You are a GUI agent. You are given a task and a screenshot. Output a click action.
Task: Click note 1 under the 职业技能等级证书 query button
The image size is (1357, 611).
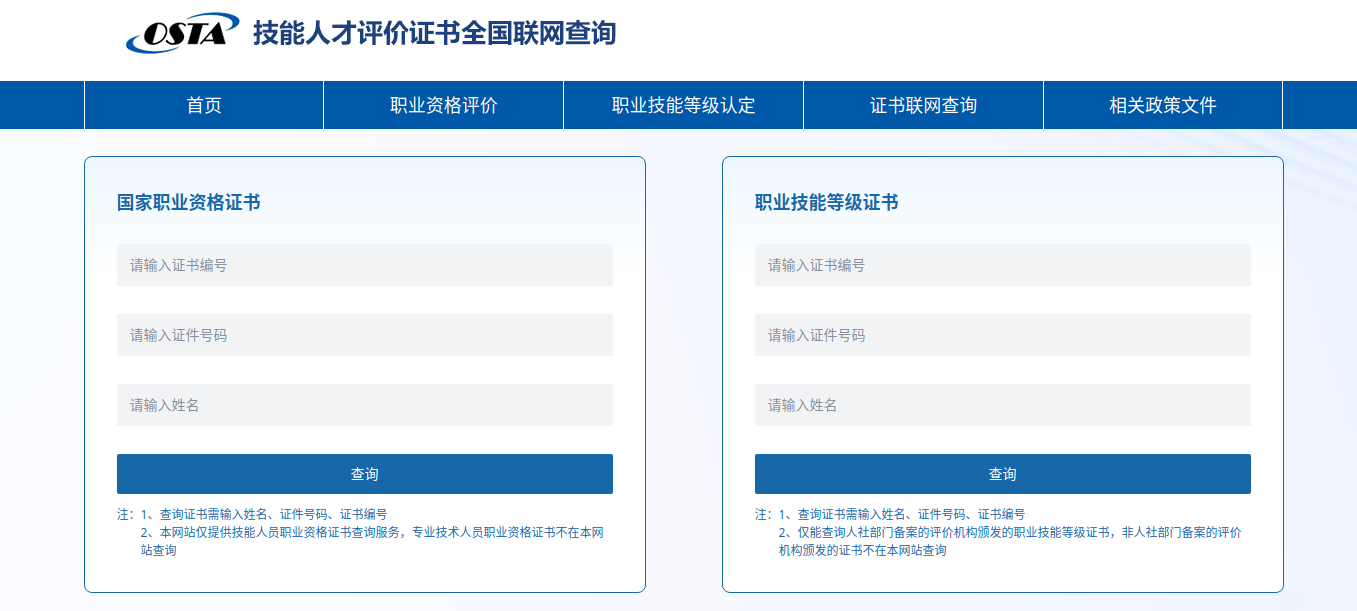tap(901, 514)
